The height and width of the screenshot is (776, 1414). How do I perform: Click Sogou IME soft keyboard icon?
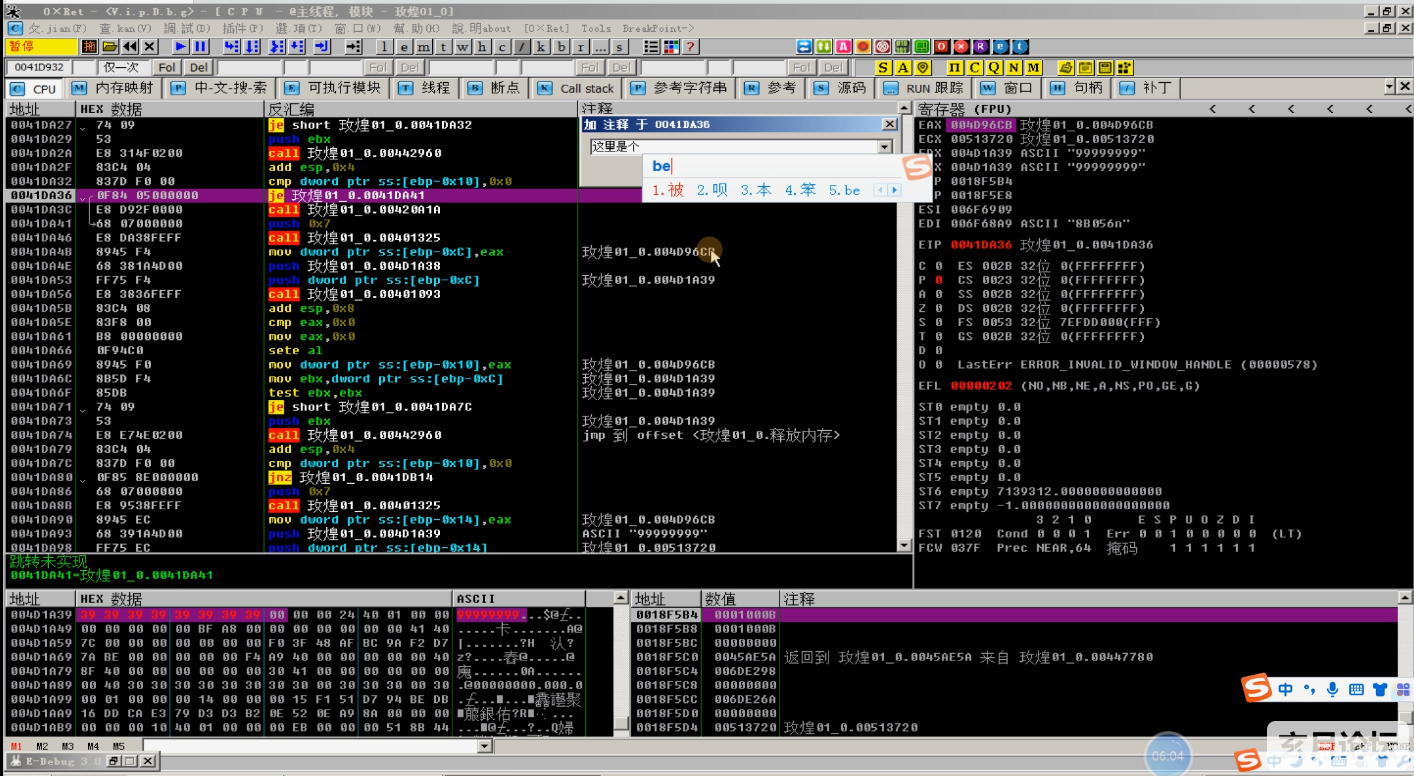pyautogui.click(x=1356, y=689)
